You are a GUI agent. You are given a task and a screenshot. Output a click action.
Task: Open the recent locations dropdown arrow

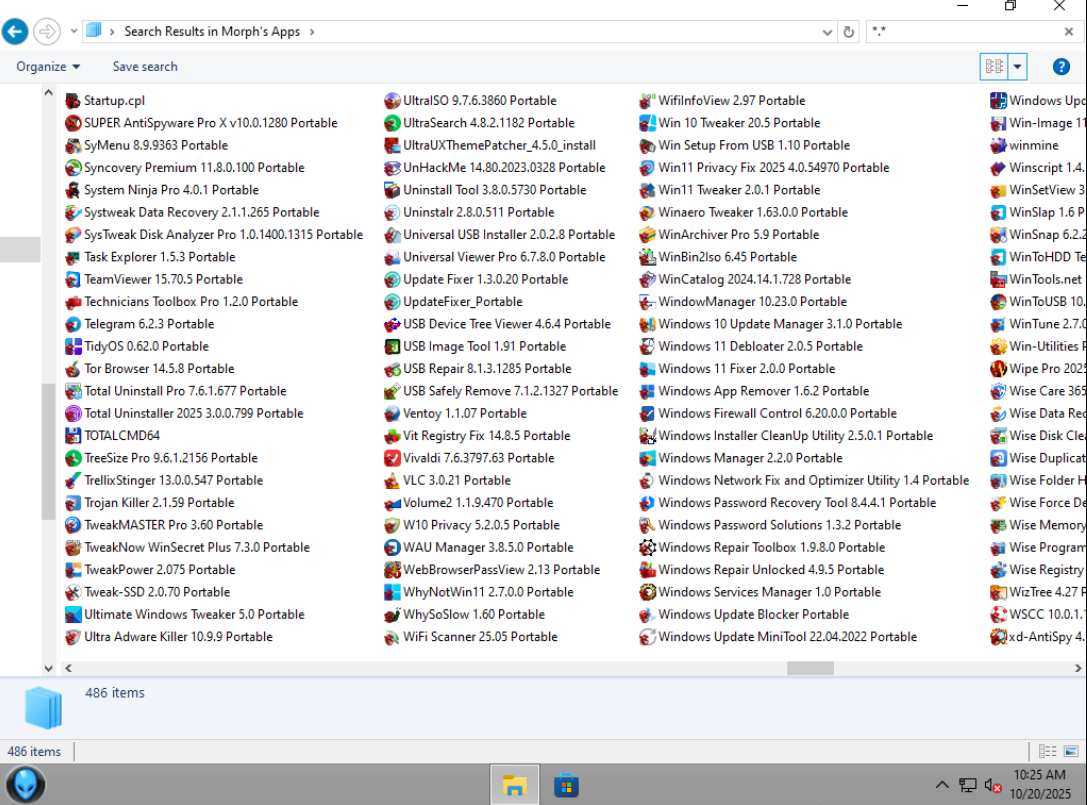tap(73, 31)
